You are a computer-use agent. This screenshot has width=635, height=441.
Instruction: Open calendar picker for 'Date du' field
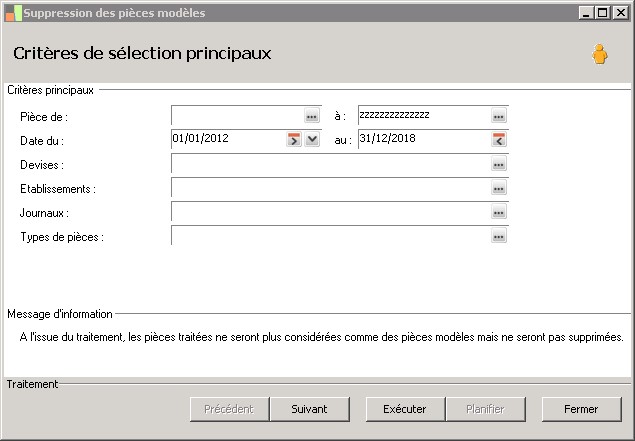(x=294, y=140)
